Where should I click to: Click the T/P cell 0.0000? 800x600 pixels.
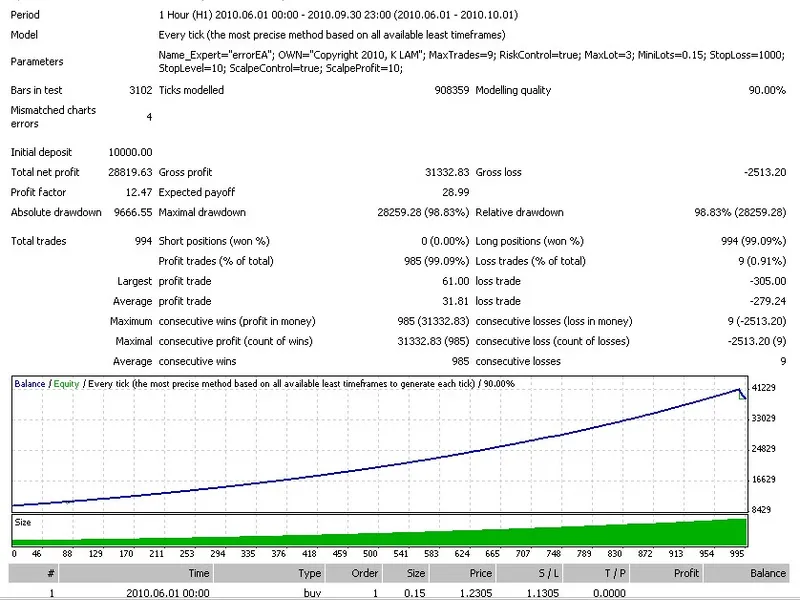[x=609, y=593]
